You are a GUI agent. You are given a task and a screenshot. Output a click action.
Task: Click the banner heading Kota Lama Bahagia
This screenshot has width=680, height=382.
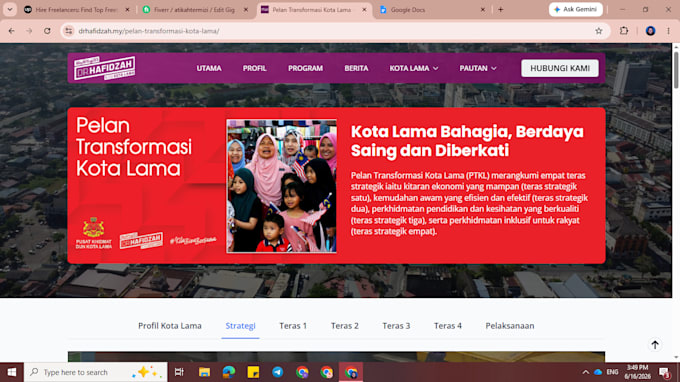(x=467, y=141)
